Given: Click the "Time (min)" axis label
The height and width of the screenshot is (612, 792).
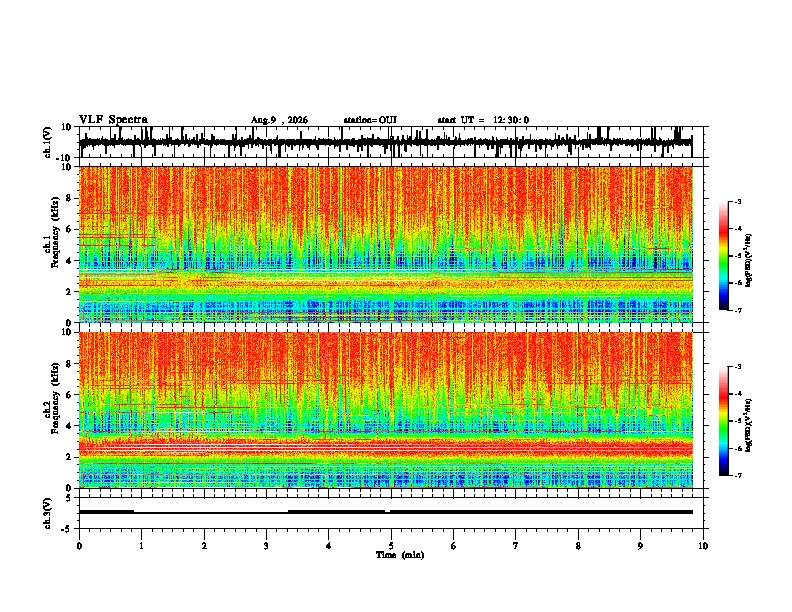Looking at the screenshot, I should (x=400, y=555).
